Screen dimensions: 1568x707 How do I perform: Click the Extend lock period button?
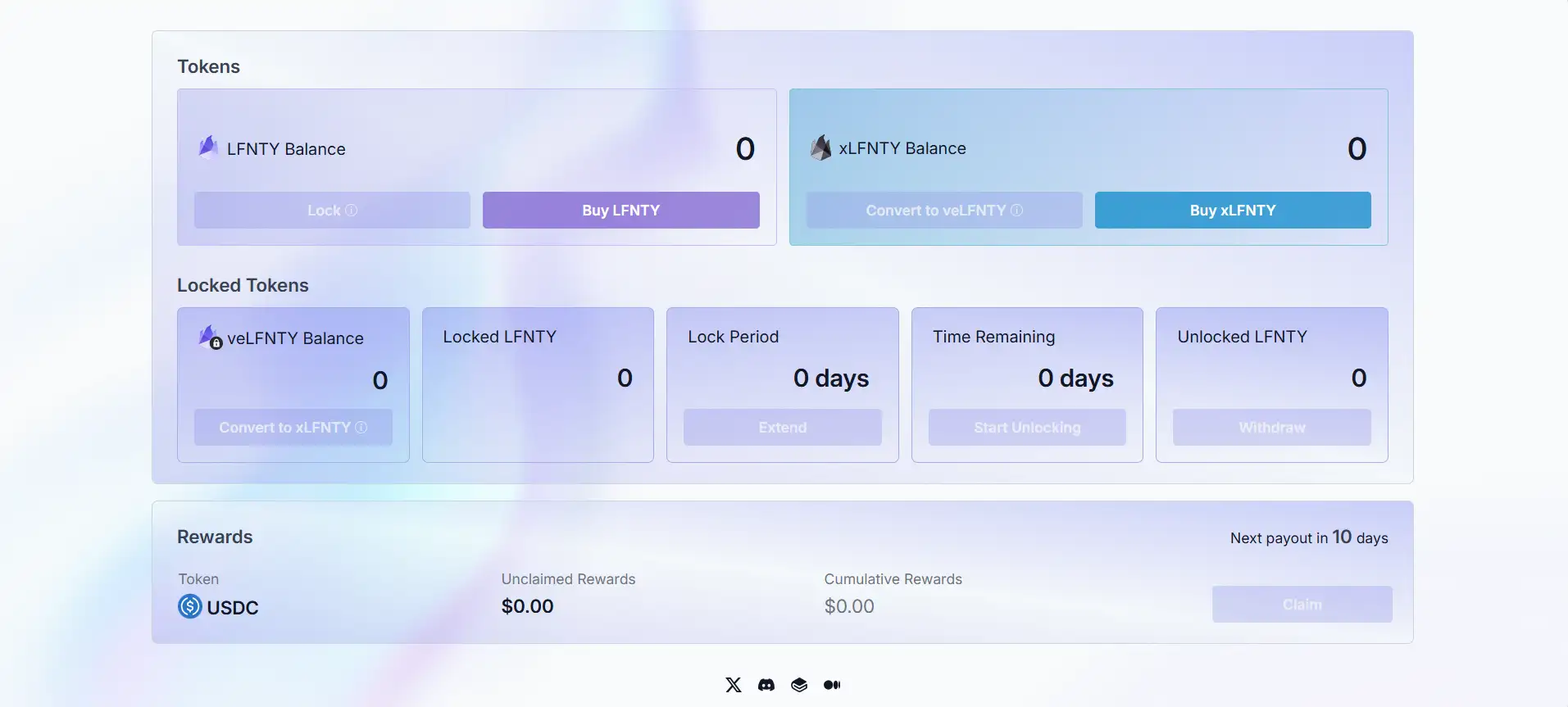[x=782, y=428]
